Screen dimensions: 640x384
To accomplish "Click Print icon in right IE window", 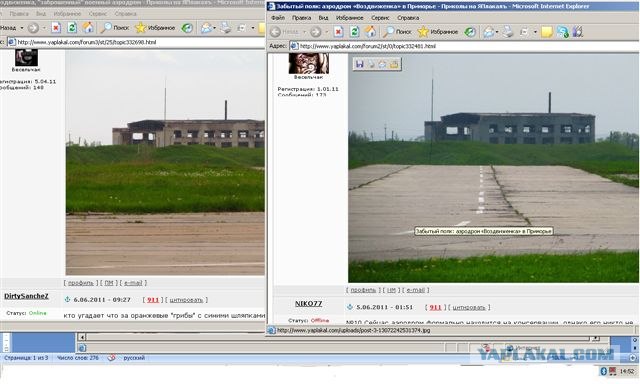I will (507, 32).
